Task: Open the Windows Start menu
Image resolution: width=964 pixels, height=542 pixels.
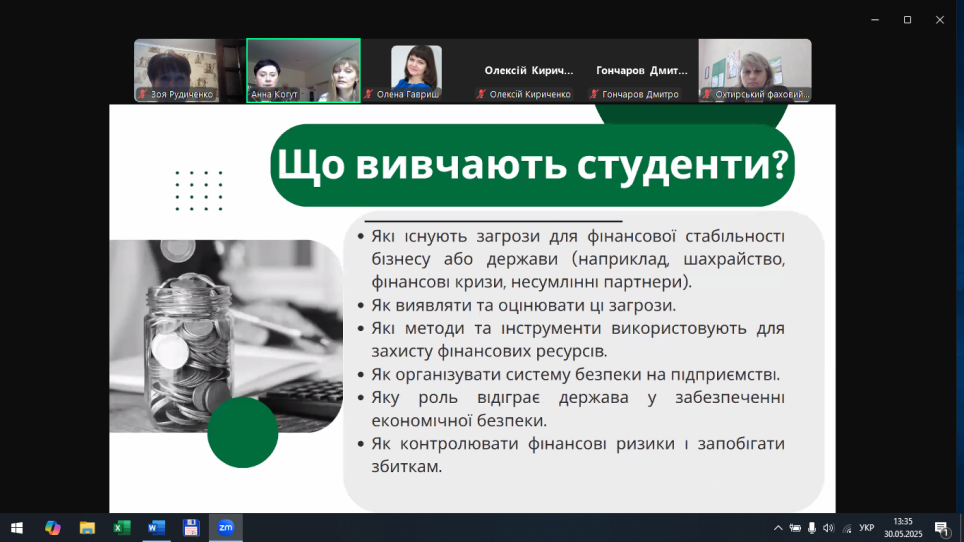Action: 17,527
